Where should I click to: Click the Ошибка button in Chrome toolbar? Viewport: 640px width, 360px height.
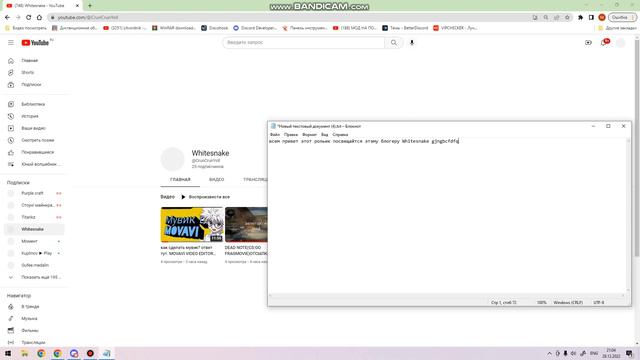(x=622, y=18)
